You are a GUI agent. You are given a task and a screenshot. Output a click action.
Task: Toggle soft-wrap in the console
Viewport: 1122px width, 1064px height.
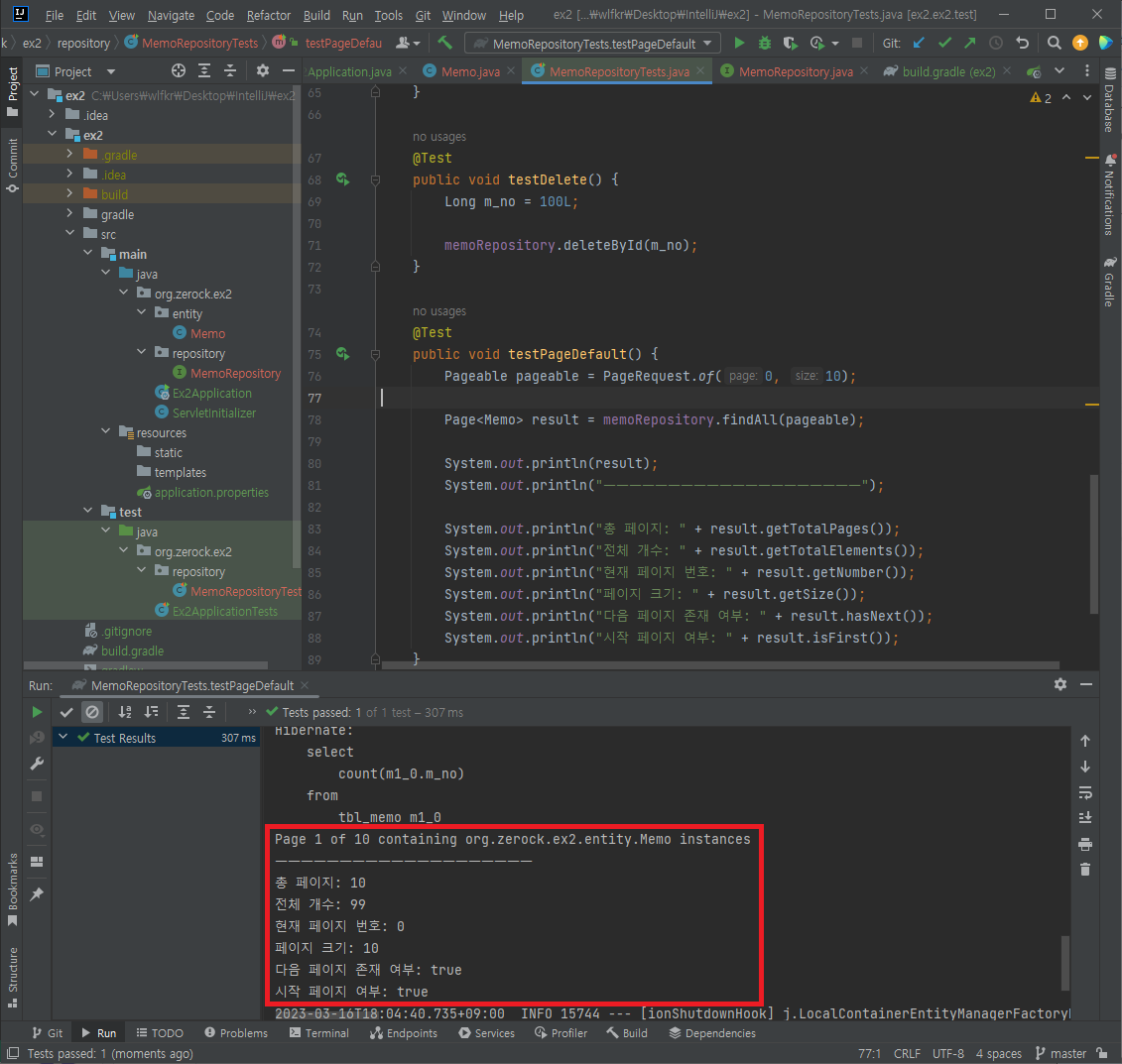coord(1084,792)
